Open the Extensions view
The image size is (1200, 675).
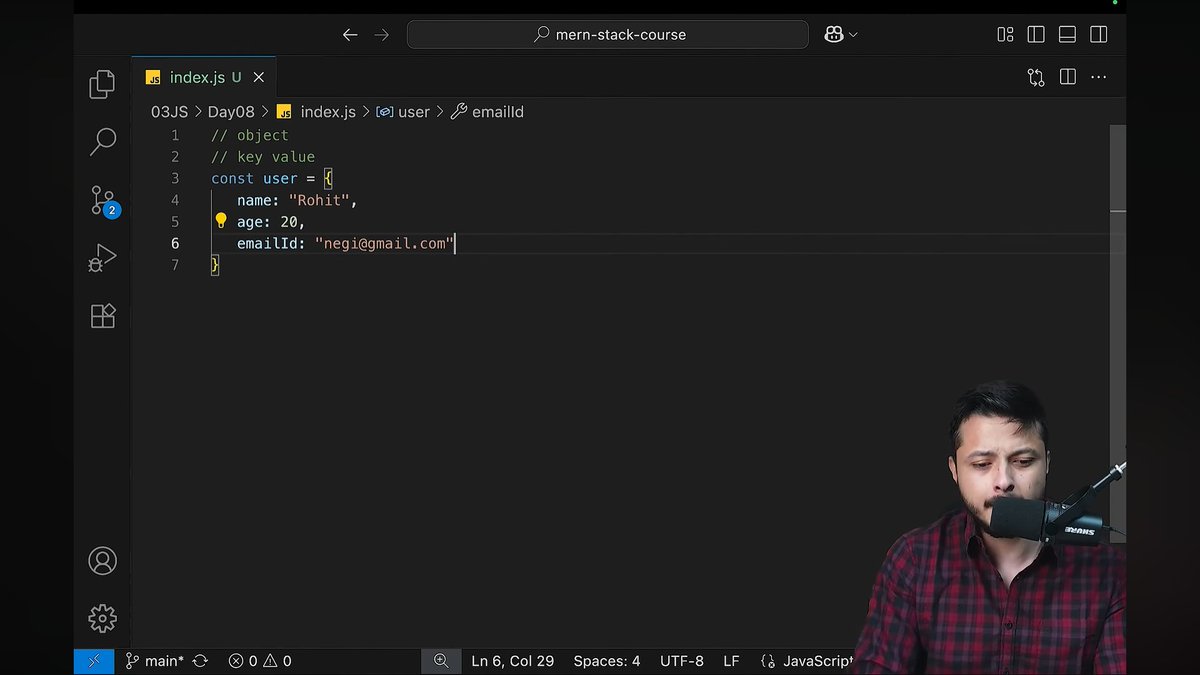click(103, 316)
